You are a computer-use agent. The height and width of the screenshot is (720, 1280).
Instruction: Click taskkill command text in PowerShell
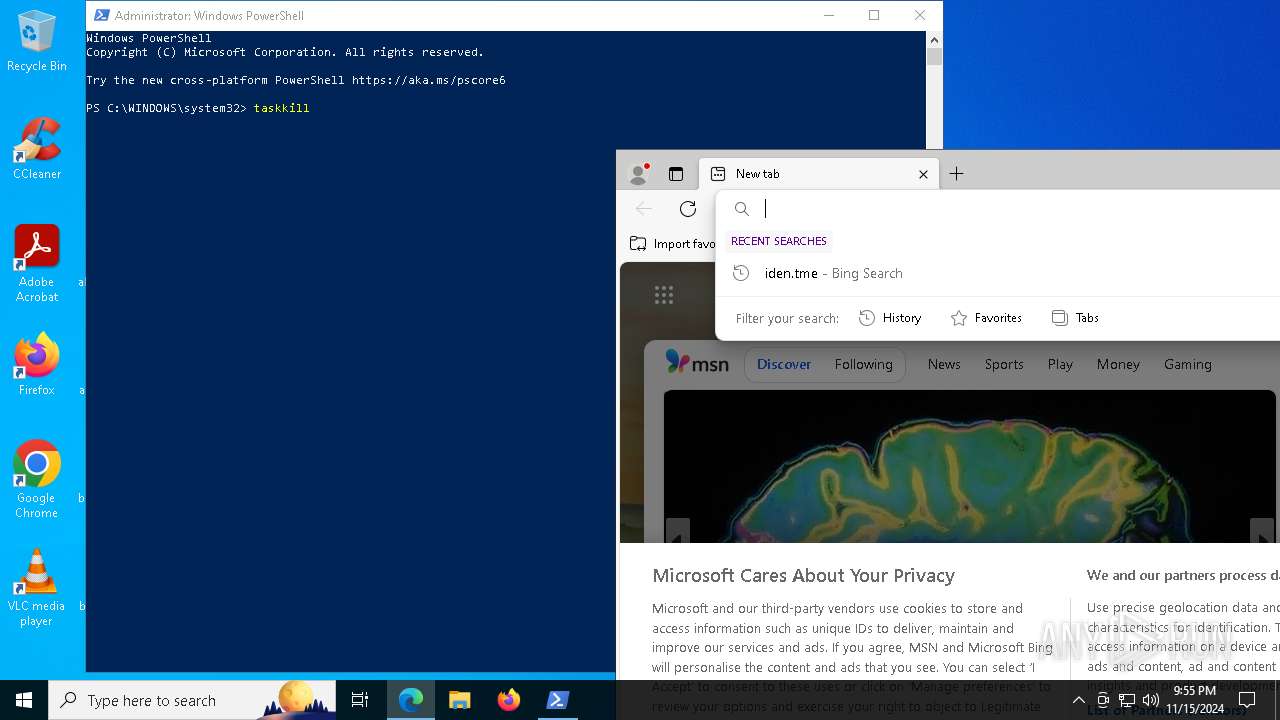pyautogui.click(x=281, y=108)
